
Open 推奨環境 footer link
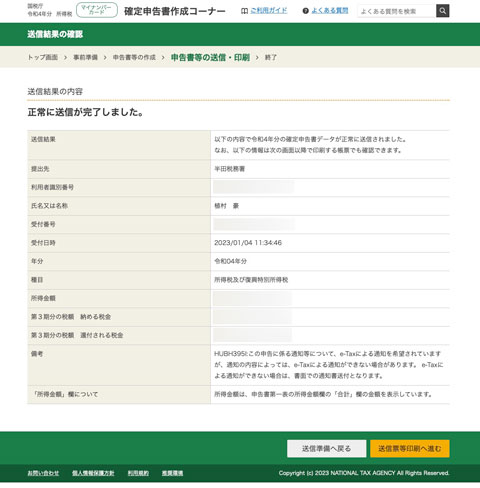point(172,473)
